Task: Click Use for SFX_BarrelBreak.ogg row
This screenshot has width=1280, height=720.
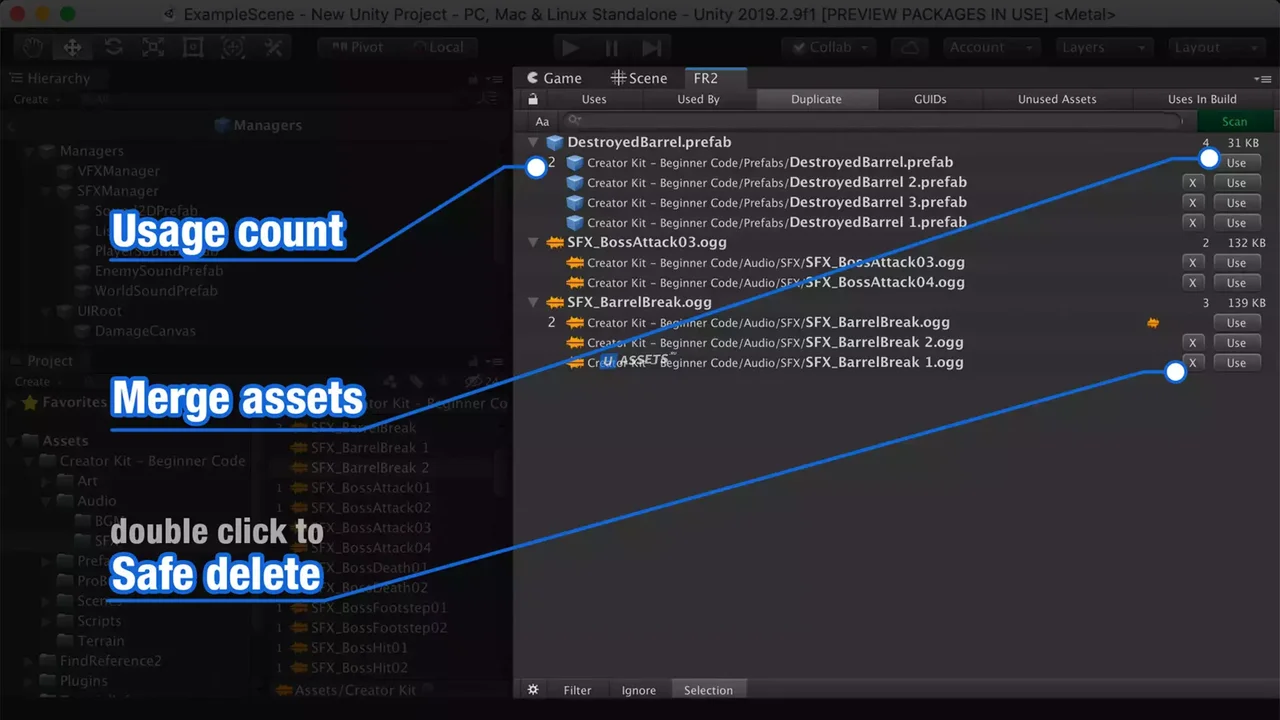Action: coord(1236,323)
